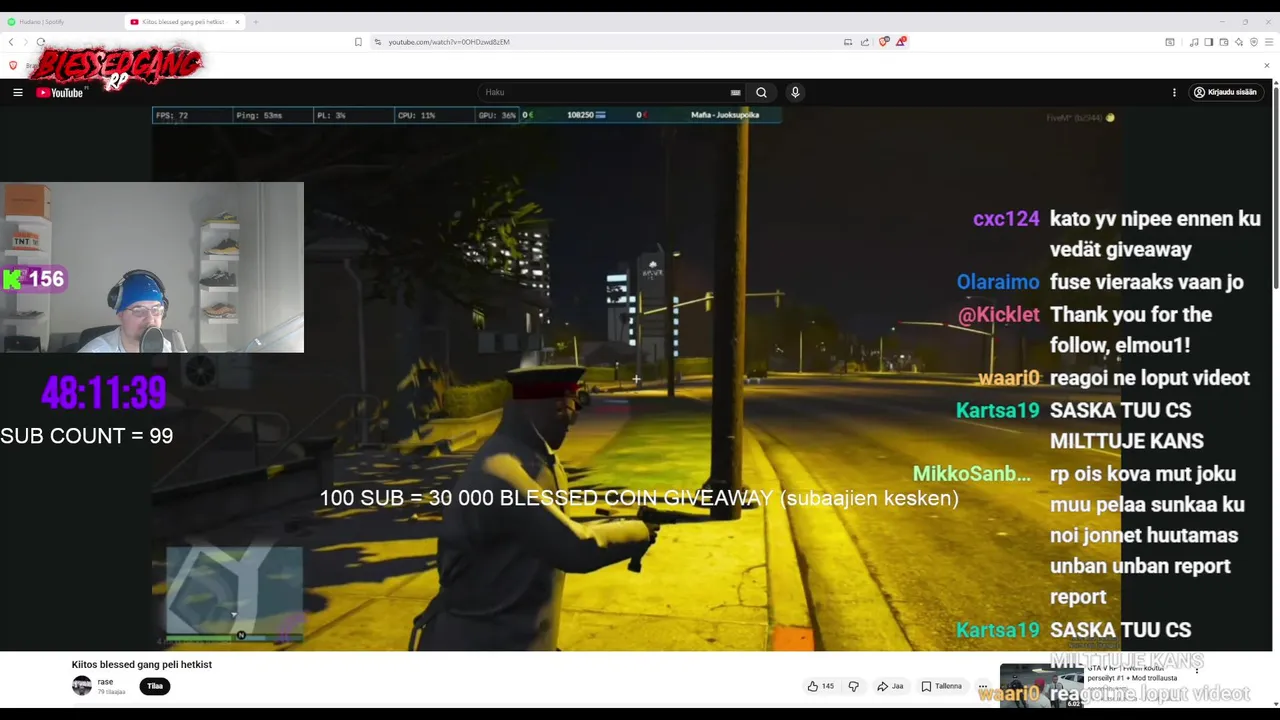Sign in with Kirjaudu sisään button
This screenshot has height=720, width=1280.
pyautogui.click(x=1225, y=92)
